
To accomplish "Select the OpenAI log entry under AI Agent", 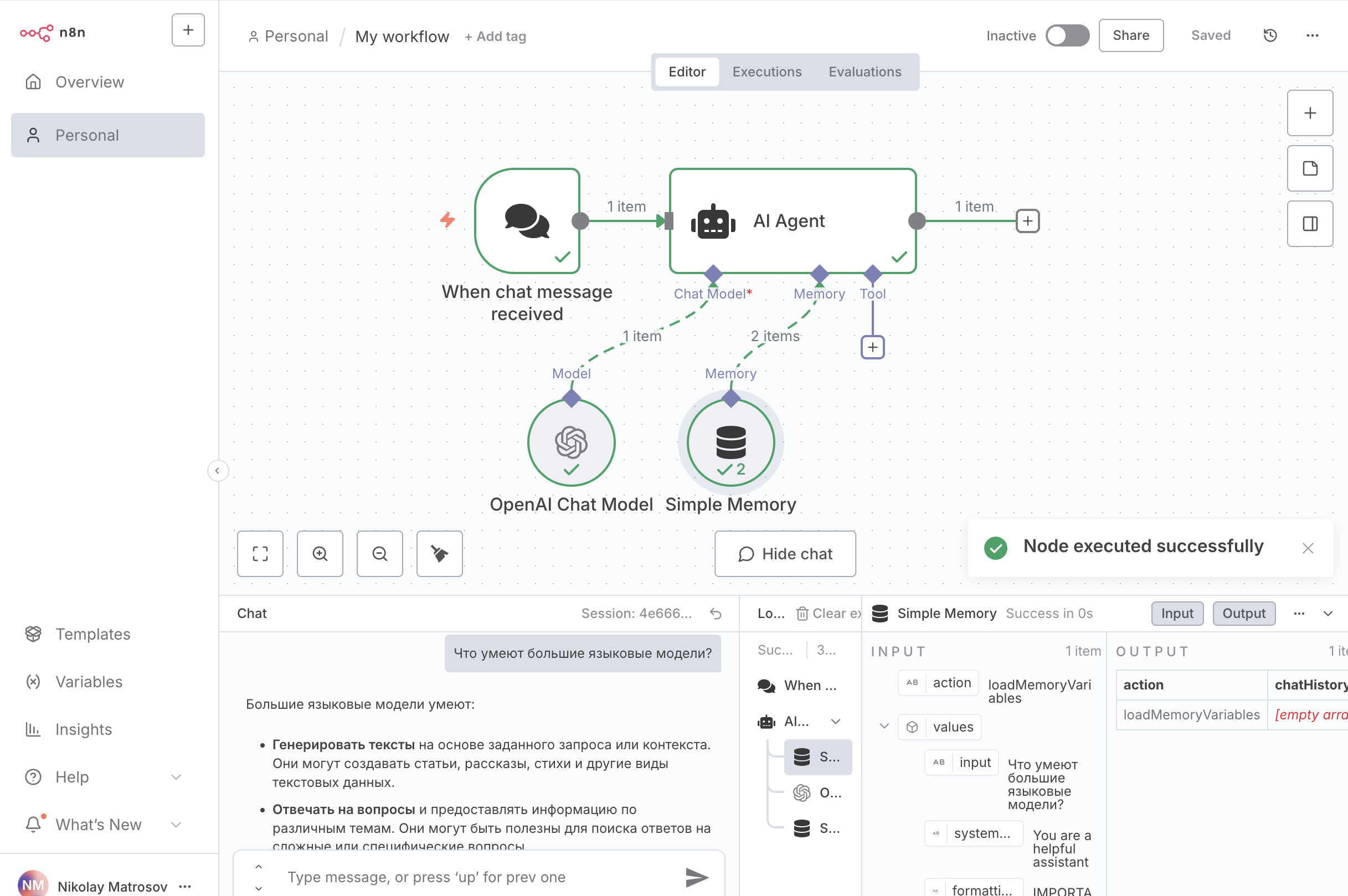I will click(x=817, y=792).
